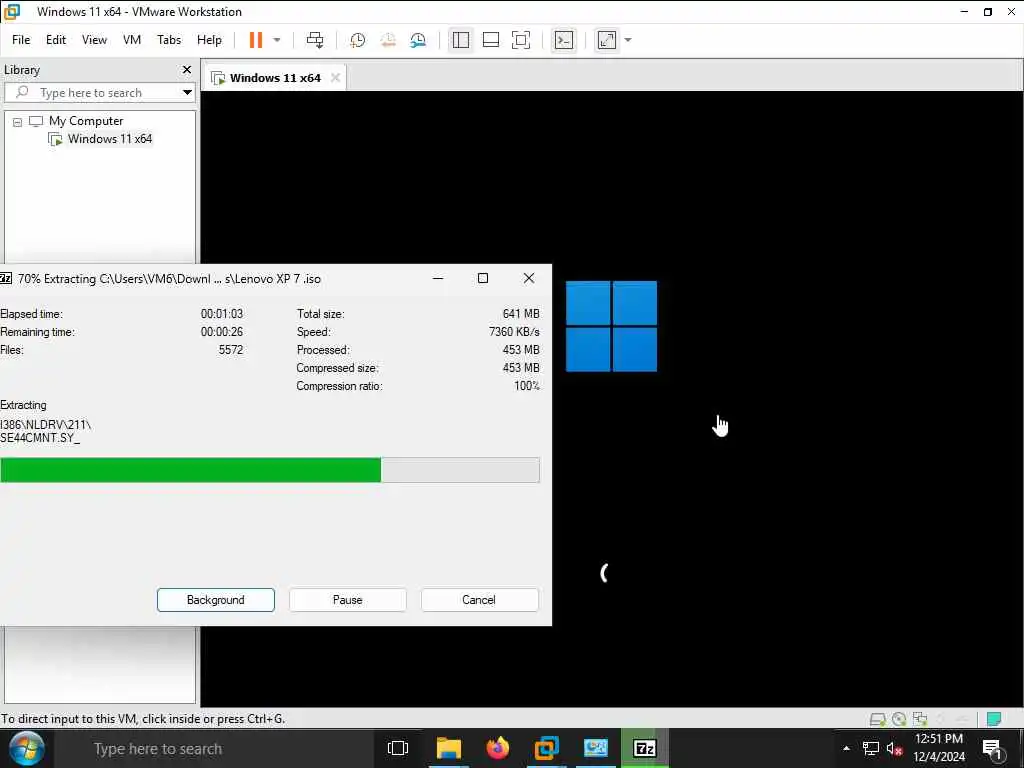
Task: Pause the 7-Zip extraction
Action: (x=347, y=600)
